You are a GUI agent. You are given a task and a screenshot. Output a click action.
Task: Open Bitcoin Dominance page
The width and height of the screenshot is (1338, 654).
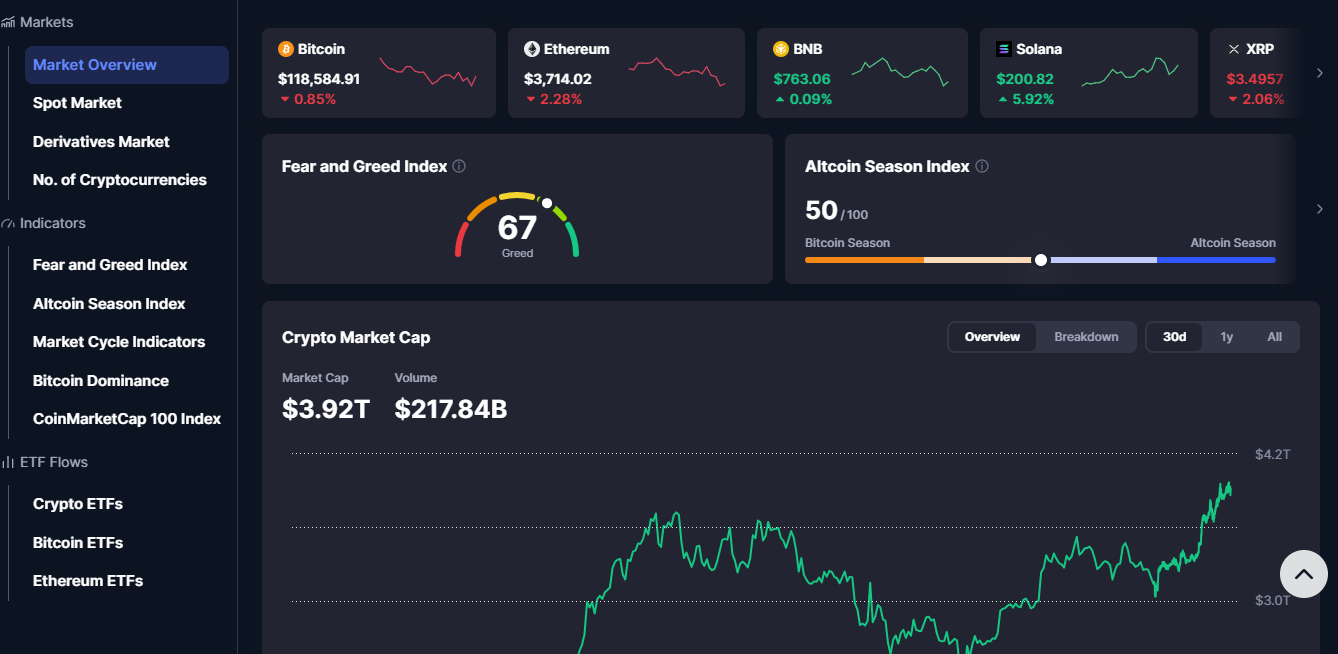101,381
